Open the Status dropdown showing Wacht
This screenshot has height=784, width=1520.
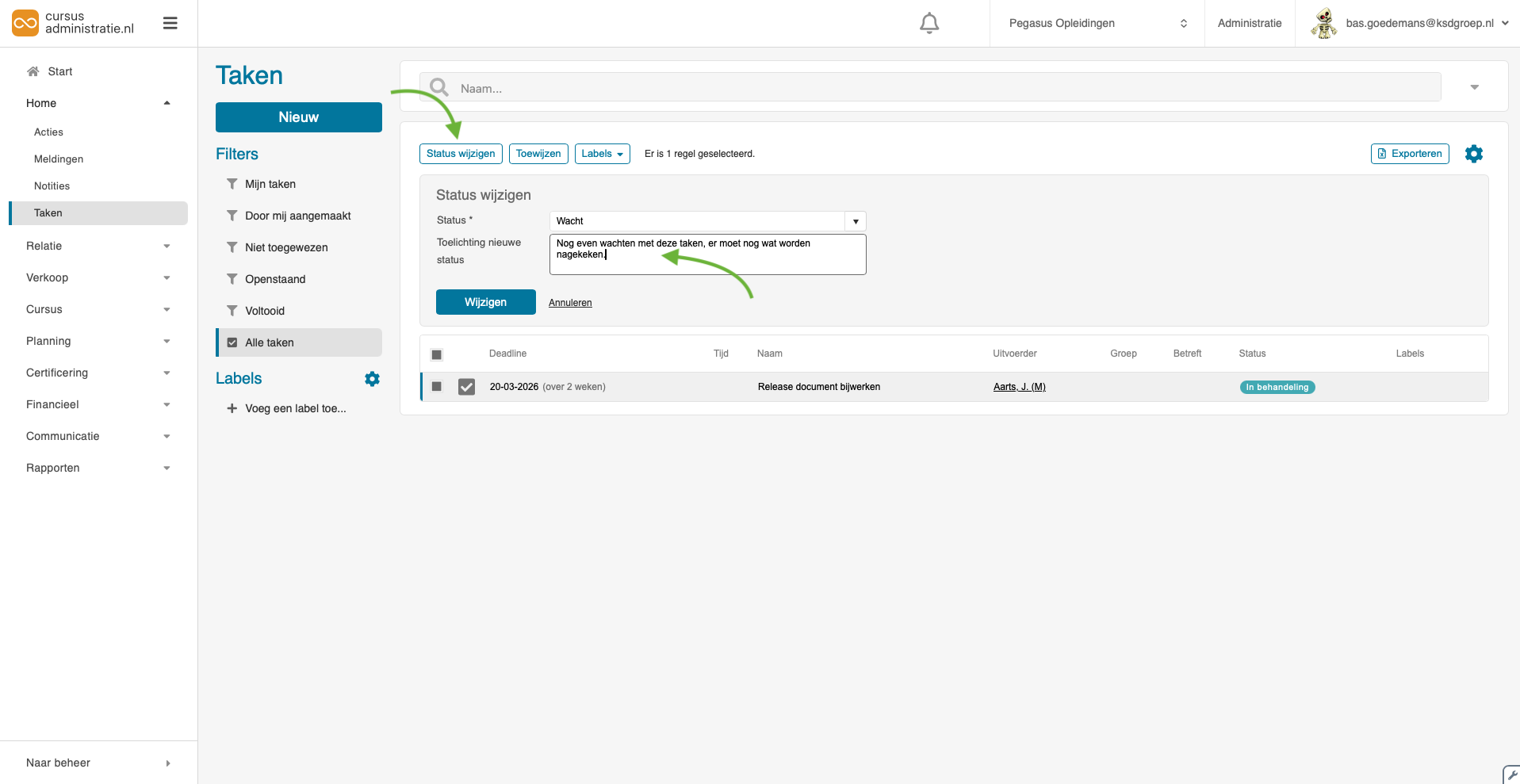pyautogui.click(x=706, y=221)
